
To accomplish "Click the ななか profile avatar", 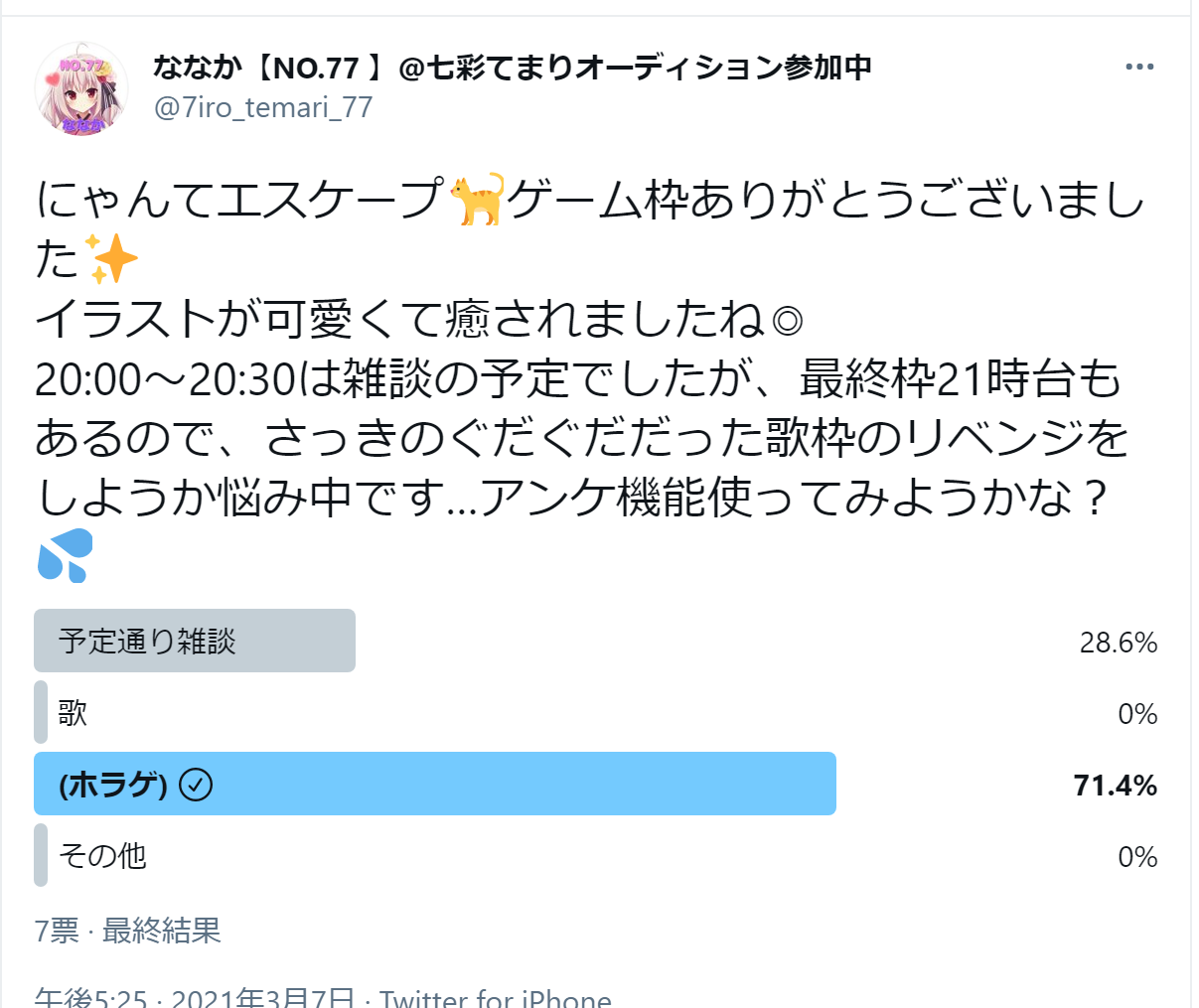I will (81, 88).
